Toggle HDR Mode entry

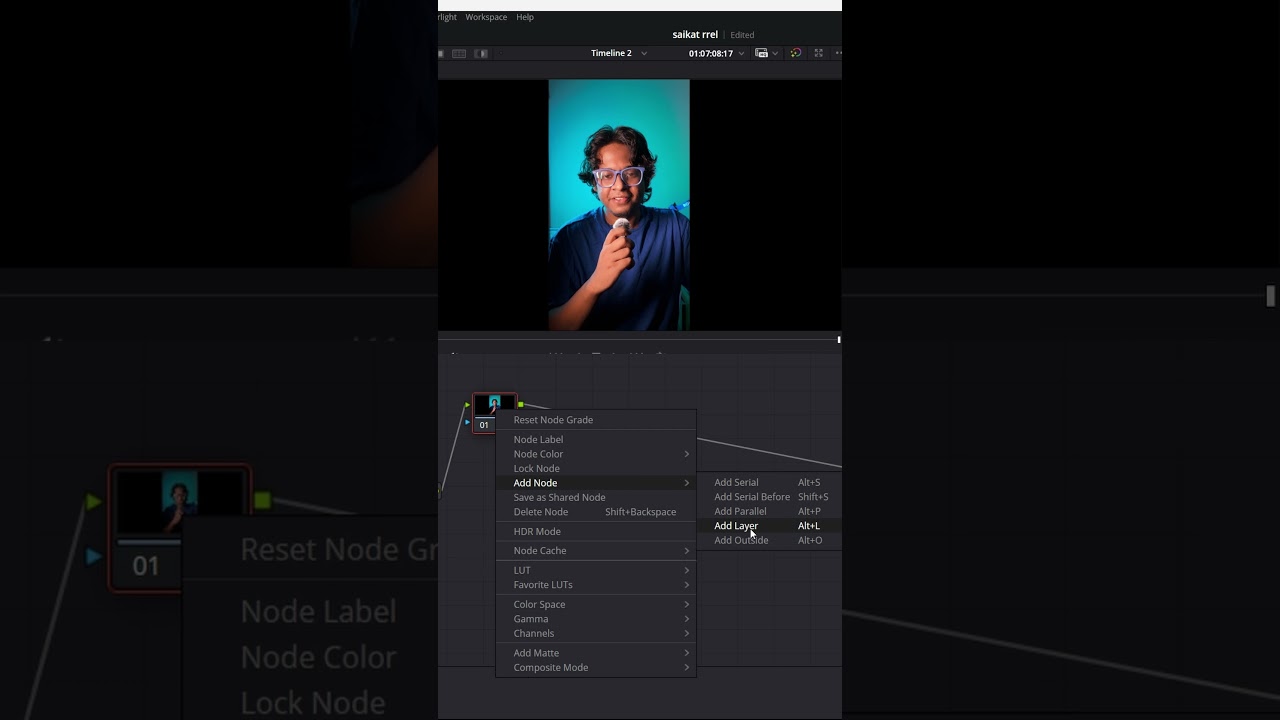click(596, 531)
